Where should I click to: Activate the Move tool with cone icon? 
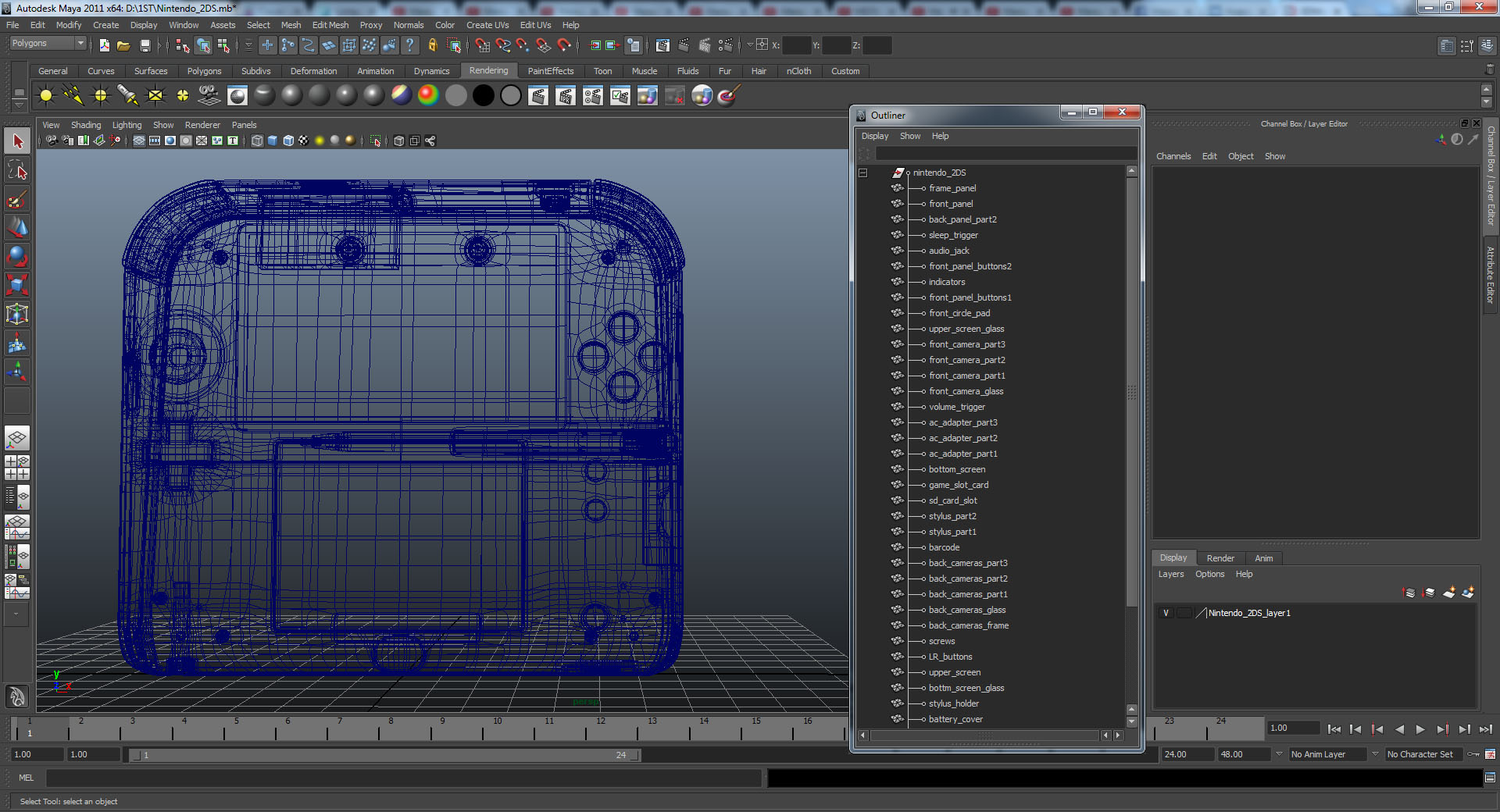(17, 227)
